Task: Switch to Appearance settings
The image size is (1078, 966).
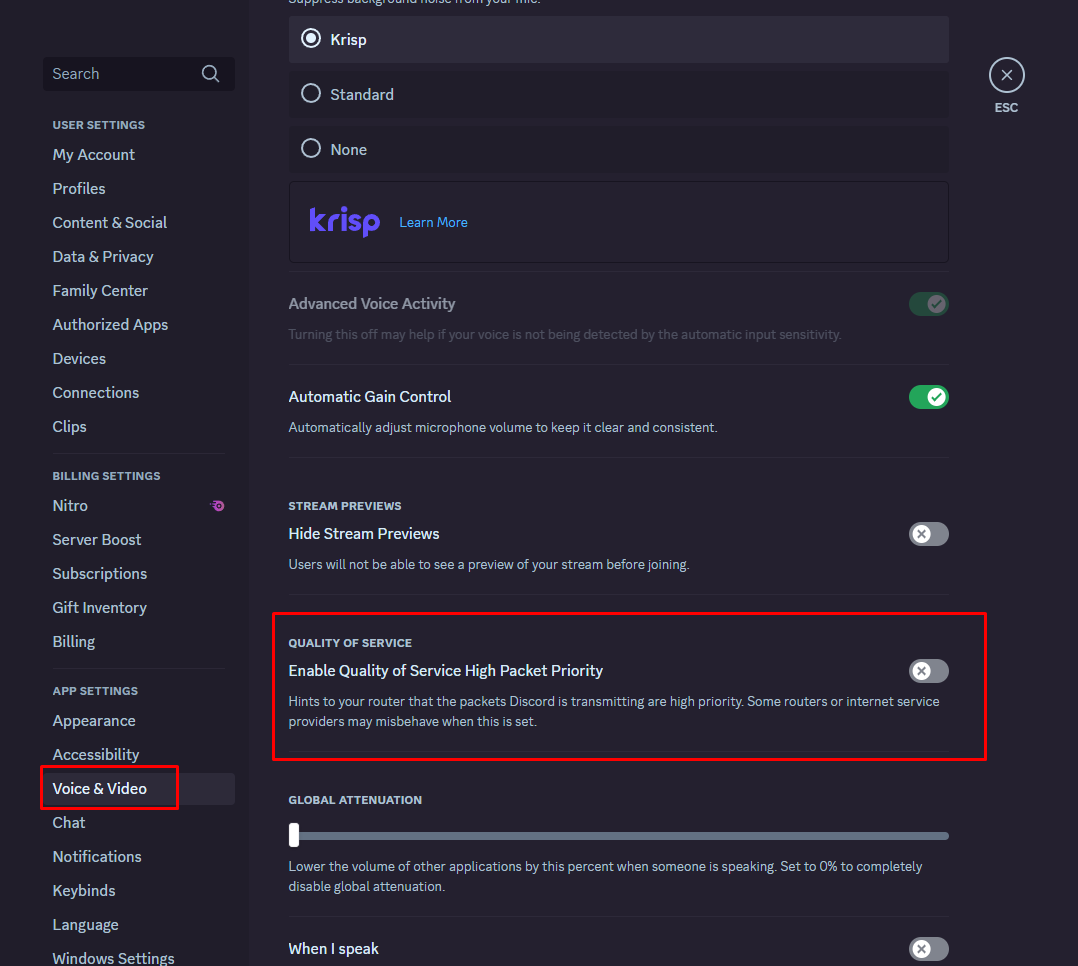Action: pos(94,721)
